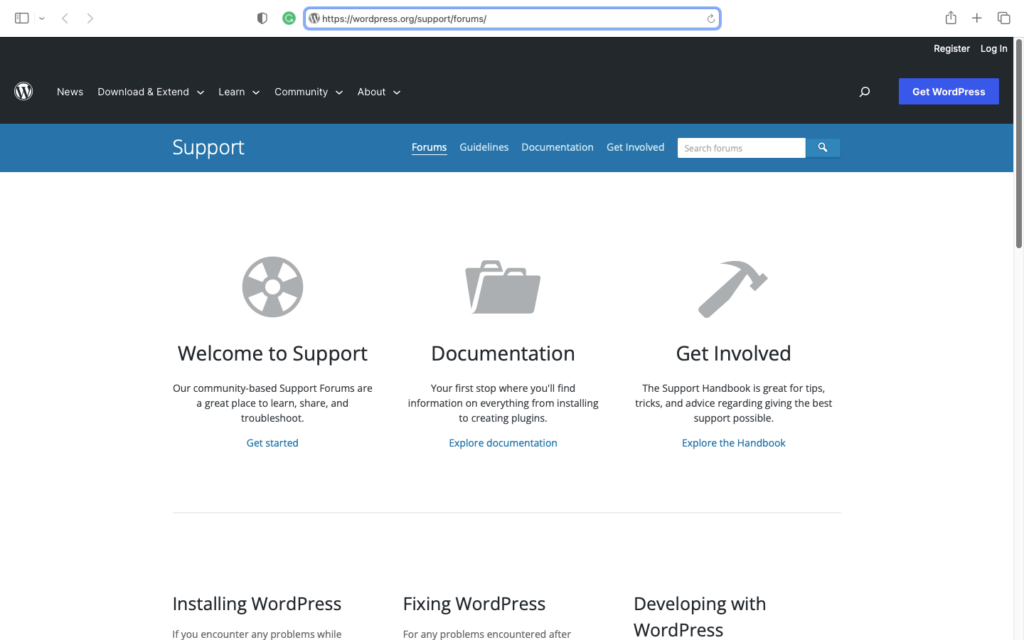Viewport: 1024px width, 640px height.
Task: Show tab overview icon
Action: (x=1004, y=18)
